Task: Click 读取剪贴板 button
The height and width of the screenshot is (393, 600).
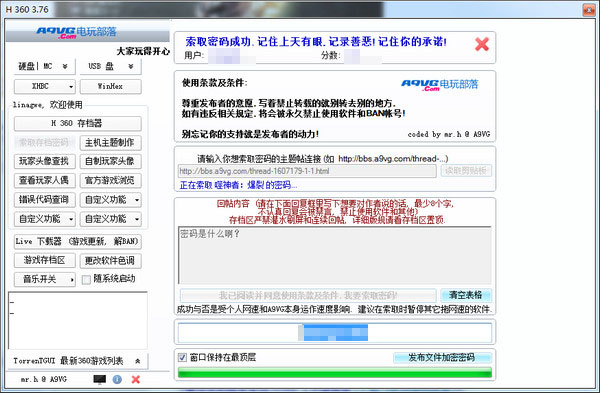Action: tap(466, 171)
